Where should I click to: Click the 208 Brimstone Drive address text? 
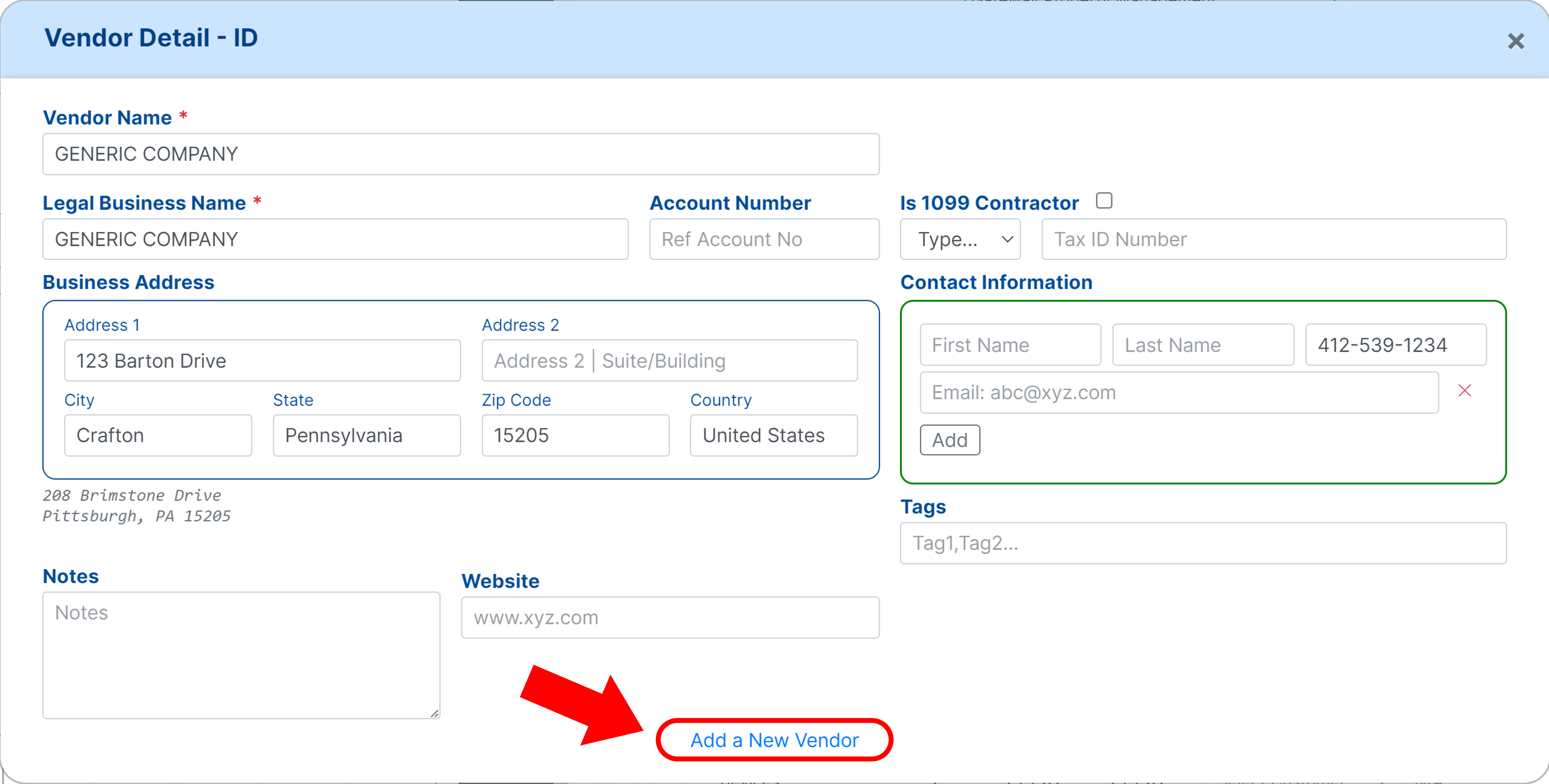click(132, 495)
